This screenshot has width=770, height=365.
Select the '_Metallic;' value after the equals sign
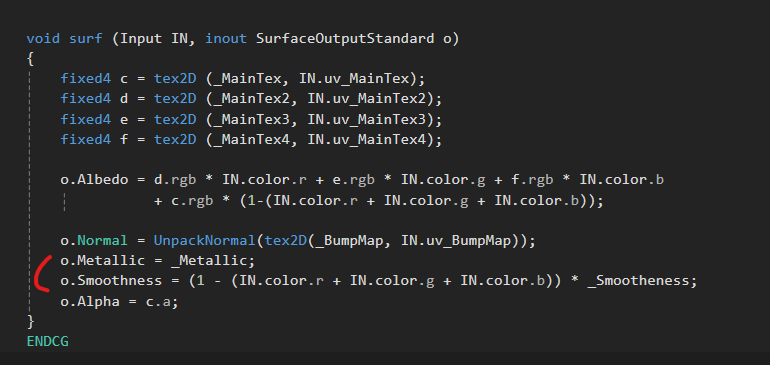[213, 260]
